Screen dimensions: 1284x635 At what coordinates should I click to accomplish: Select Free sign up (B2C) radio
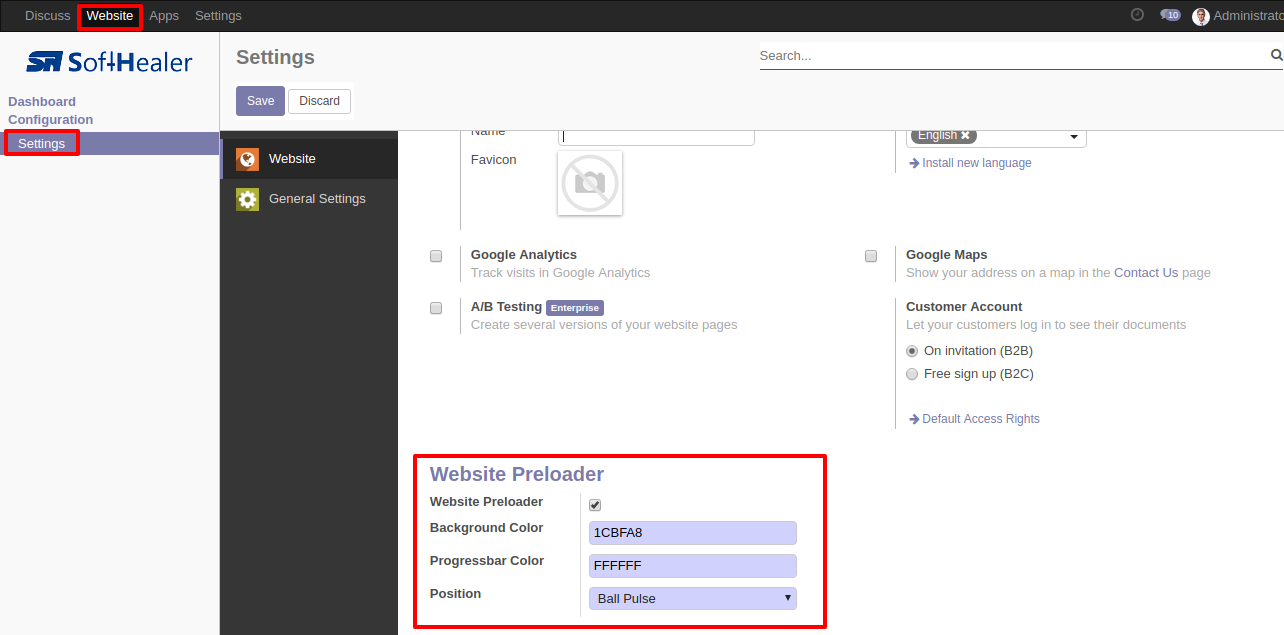tap(912, 374)
